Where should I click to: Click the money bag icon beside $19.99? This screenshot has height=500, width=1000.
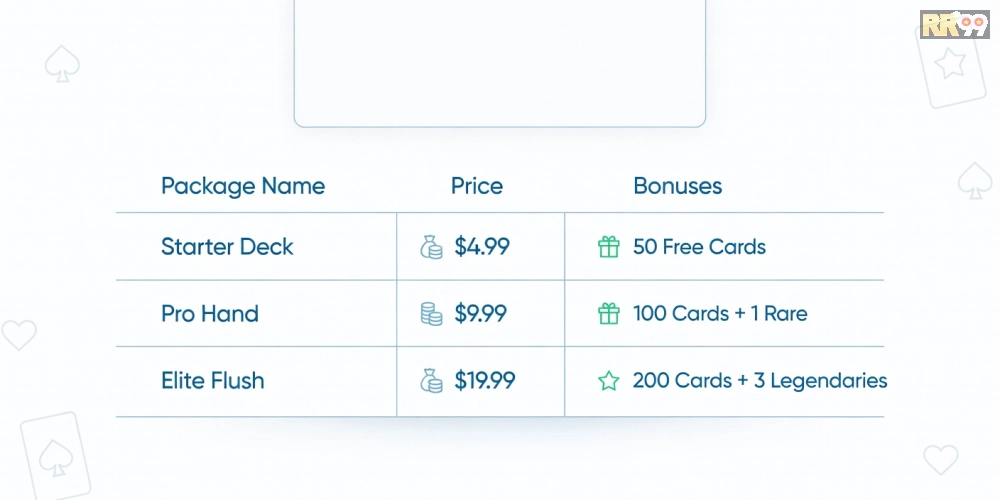431,381
